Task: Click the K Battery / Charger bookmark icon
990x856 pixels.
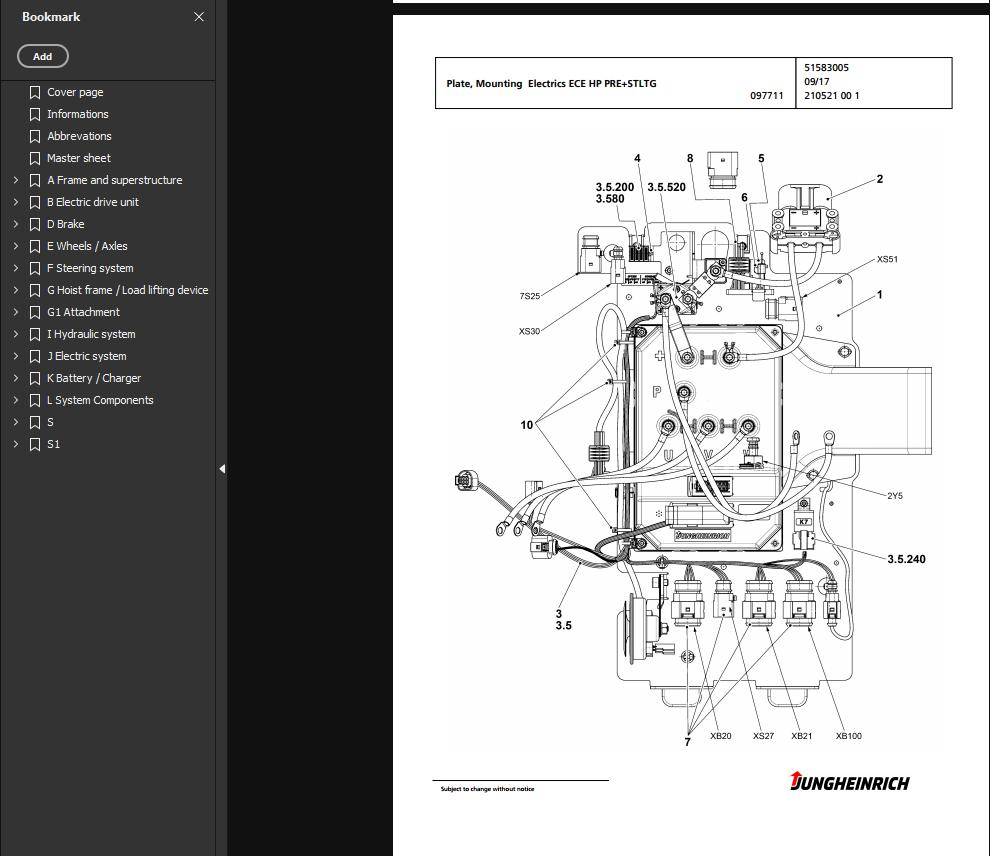Action: click(x=35, y=378)
